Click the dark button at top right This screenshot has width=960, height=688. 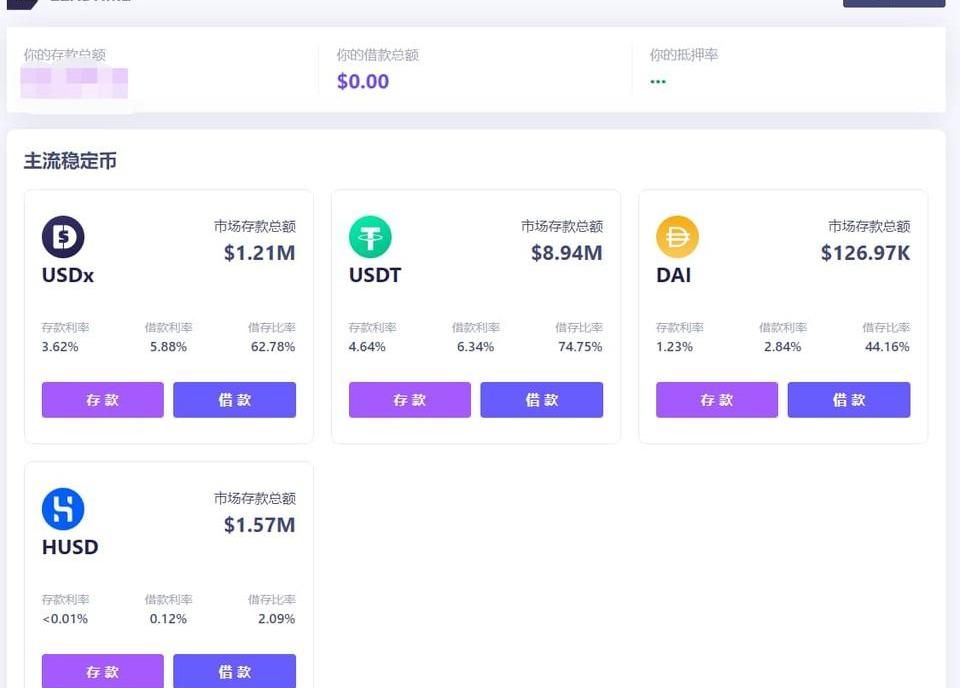click(x=893, y=3)
